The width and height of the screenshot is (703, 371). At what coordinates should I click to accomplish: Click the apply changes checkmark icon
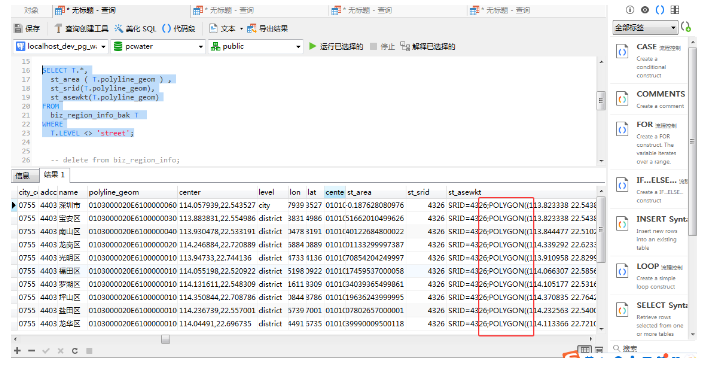click(46, 351)
